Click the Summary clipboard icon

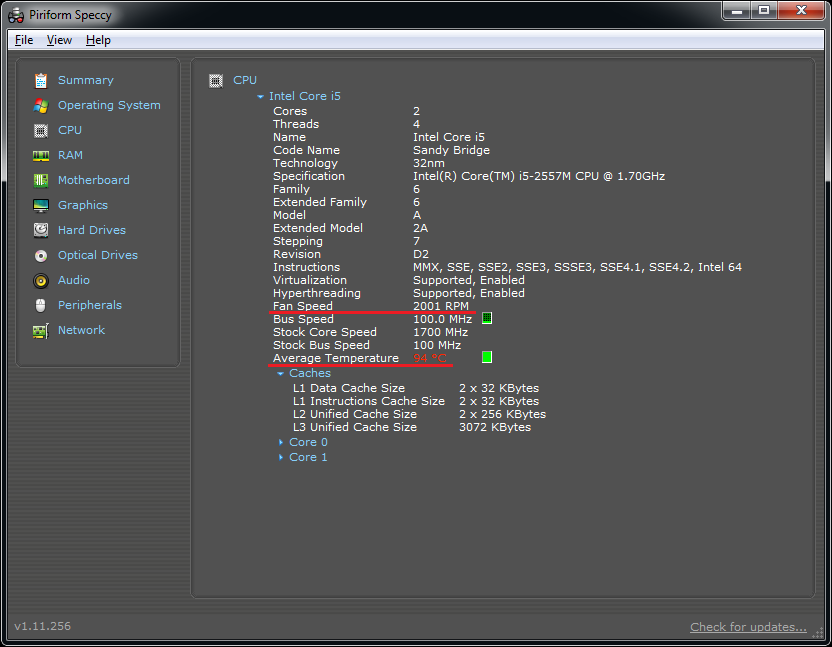pyautogui.click(x=41, y=81)
